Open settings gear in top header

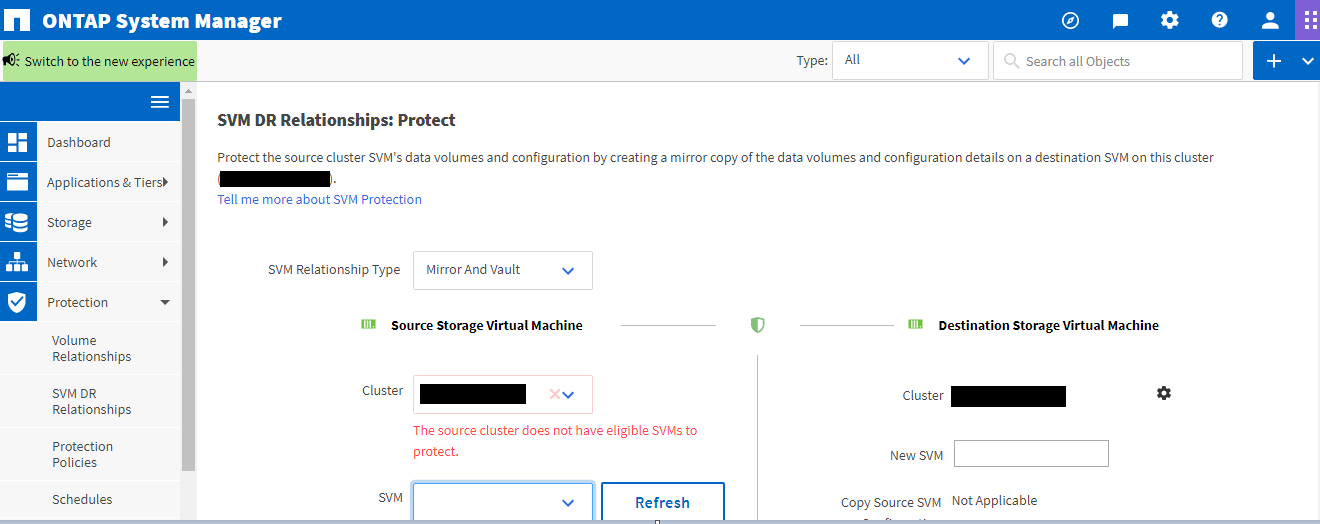coord(1169,20)
